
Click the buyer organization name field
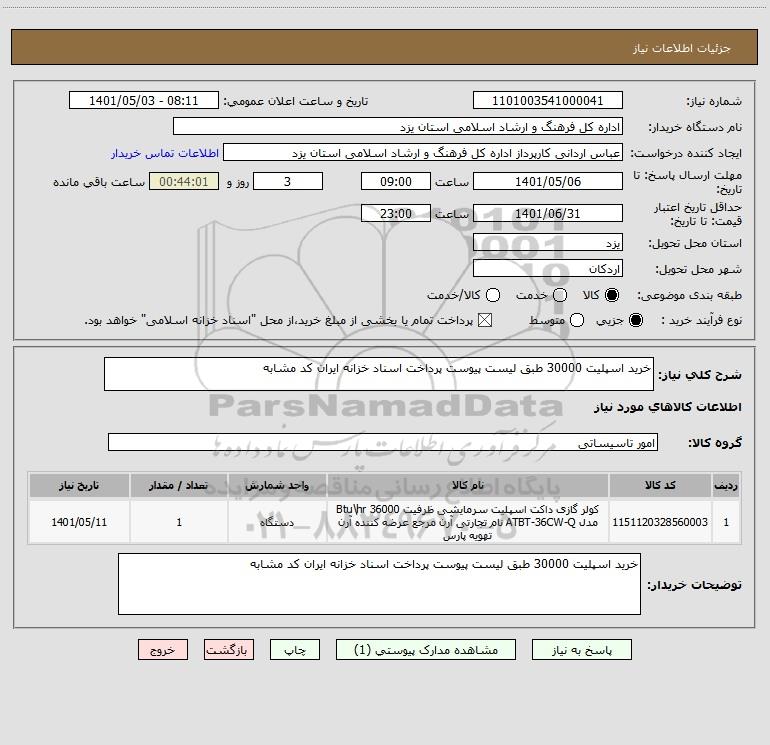398,126
